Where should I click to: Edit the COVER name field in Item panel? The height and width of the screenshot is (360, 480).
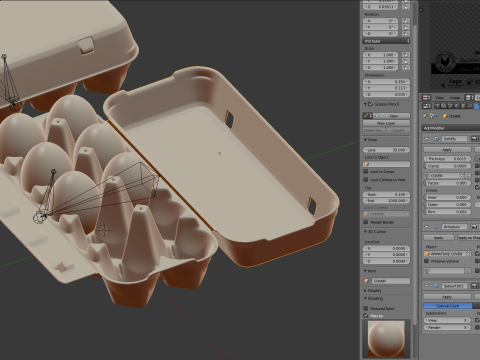click(390, 281)
